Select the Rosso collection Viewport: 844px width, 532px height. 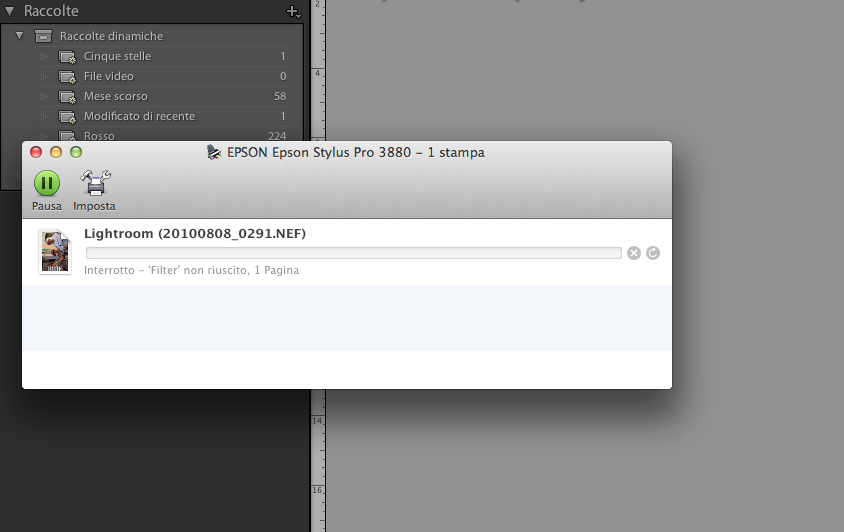coord(99,135)
